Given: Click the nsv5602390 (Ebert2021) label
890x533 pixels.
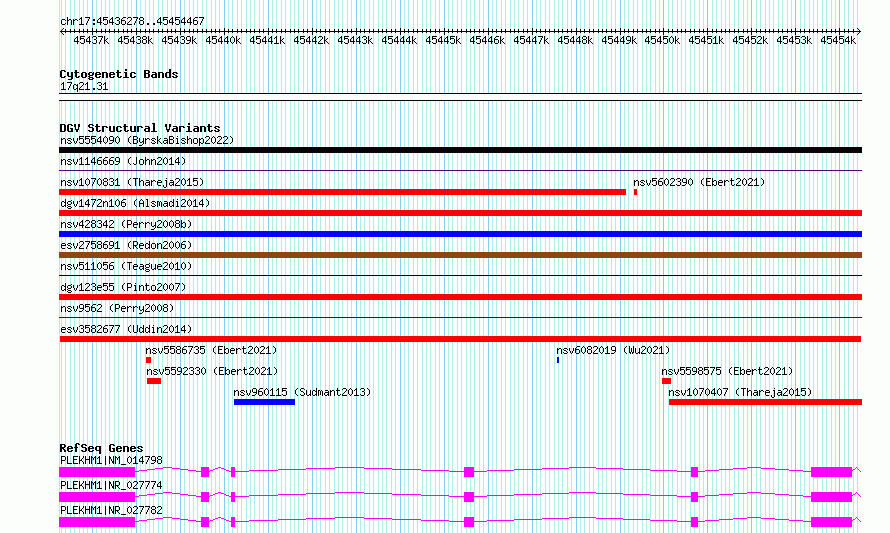Looking at the screenshot, I should pos(699,182).
